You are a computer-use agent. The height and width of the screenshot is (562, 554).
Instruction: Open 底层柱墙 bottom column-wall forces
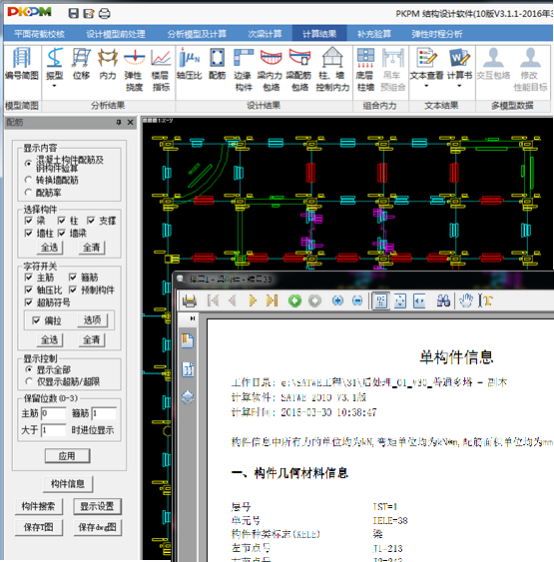(366, 70)
